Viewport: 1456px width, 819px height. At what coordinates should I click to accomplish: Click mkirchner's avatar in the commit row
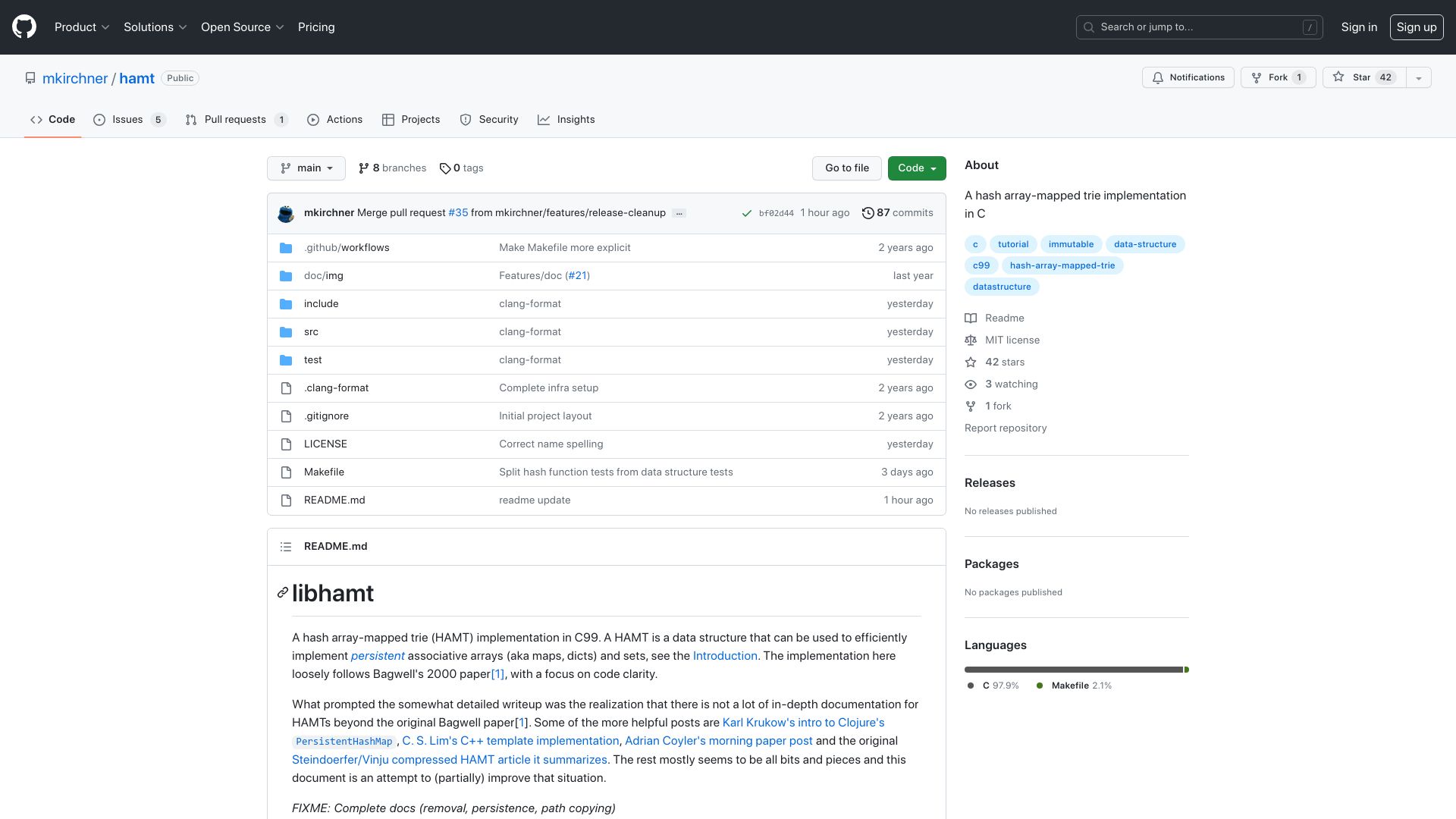pyautogui.click(x=286, y=214)
